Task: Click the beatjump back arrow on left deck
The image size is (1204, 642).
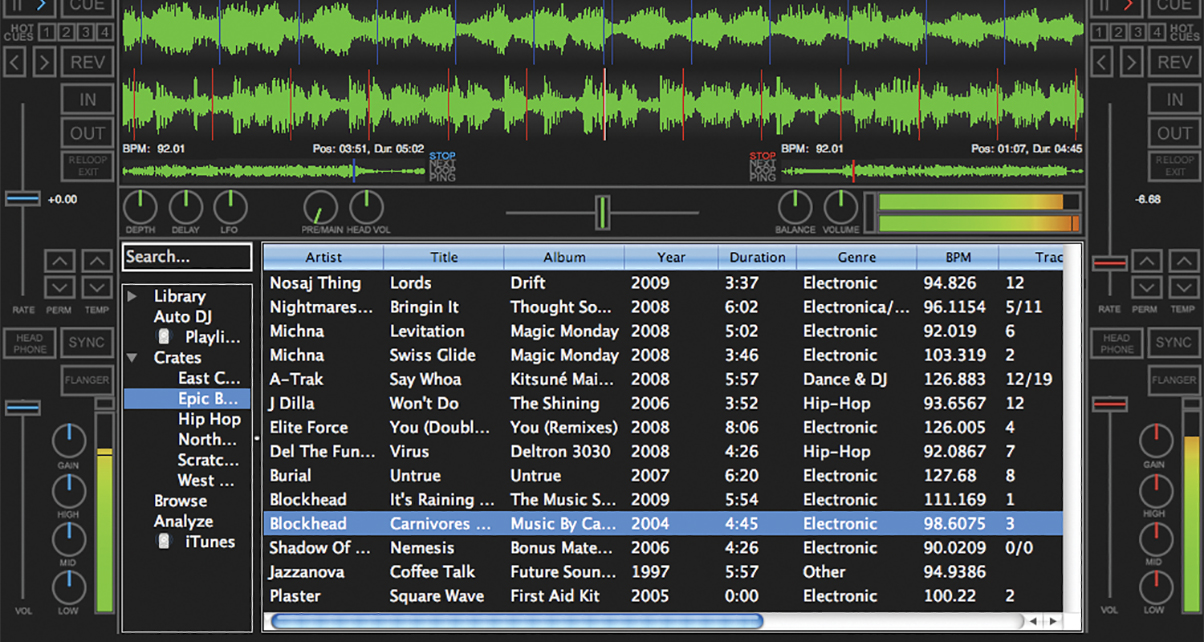Action: [14, 62]
